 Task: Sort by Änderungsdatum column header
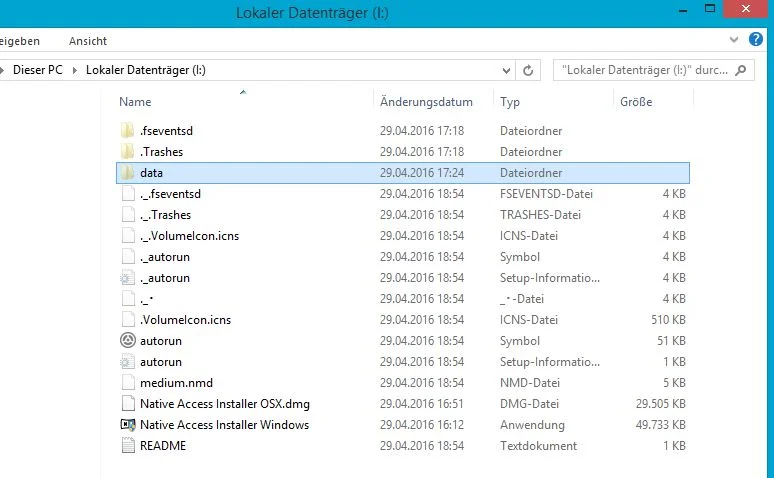click(426, 102)
